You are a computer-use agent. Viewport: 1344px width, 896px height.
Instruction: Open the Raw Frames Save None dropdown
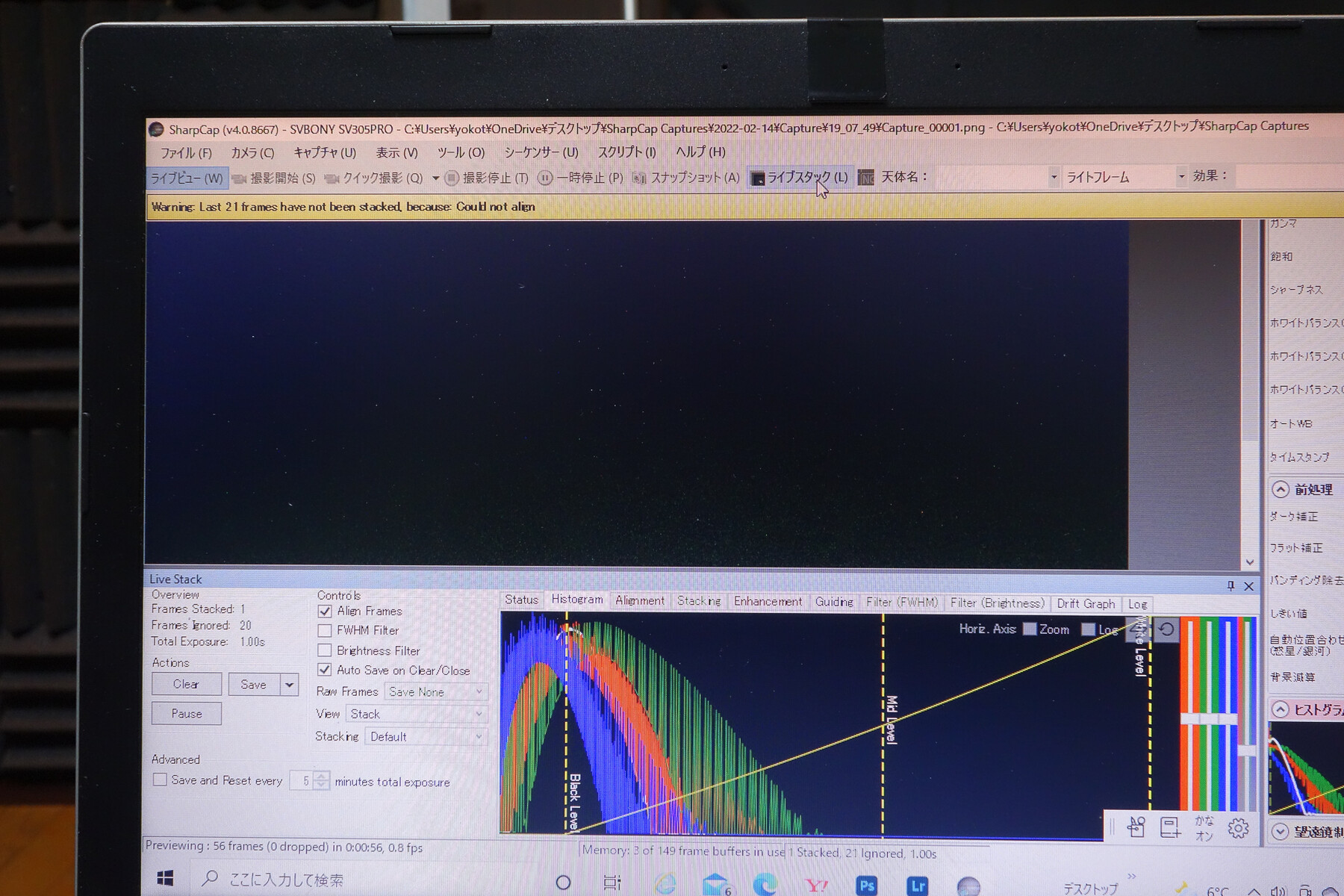[436, 692]
